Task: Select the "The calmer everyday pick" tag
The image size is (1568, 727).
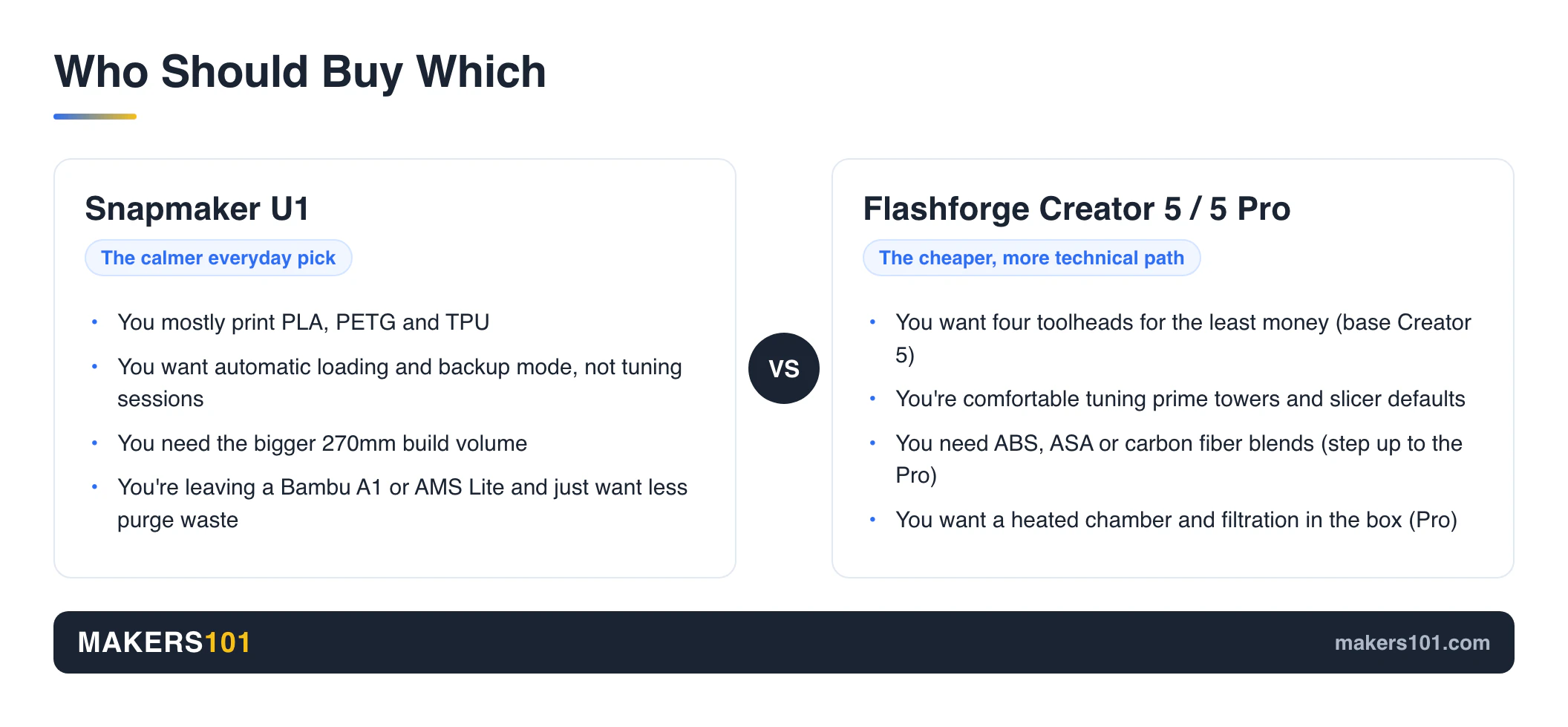Action: (218, 258)
